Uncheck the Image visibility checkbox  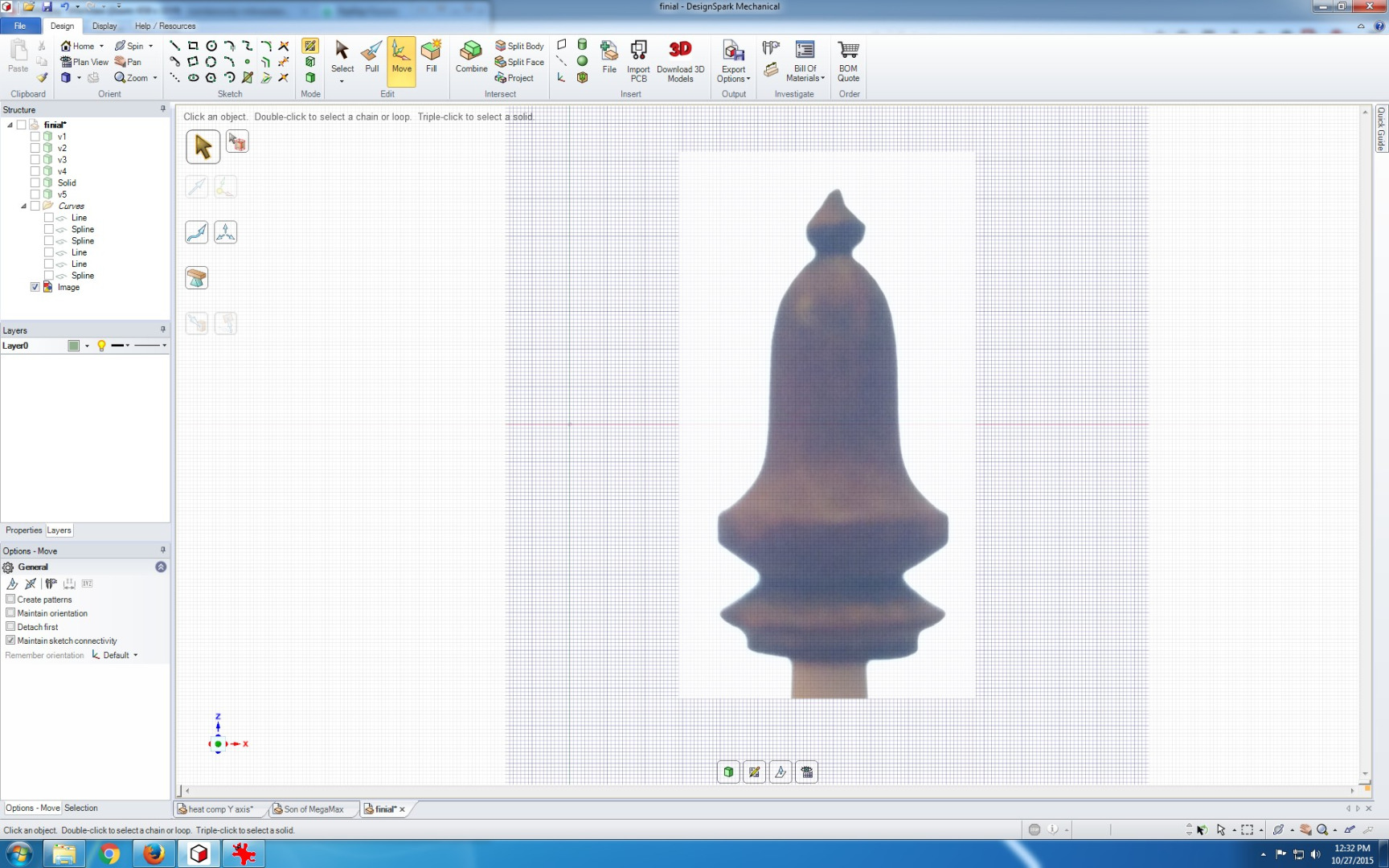(x=35, y=287)
